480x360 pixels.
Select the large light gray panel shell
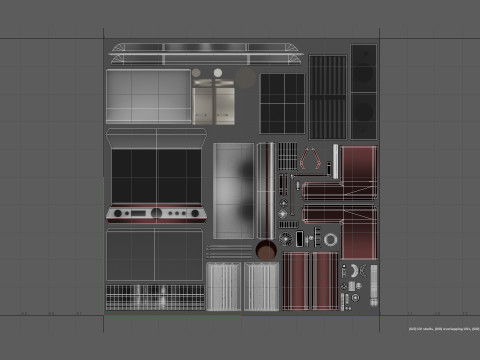pyautogui.click(x=148, y=97)
